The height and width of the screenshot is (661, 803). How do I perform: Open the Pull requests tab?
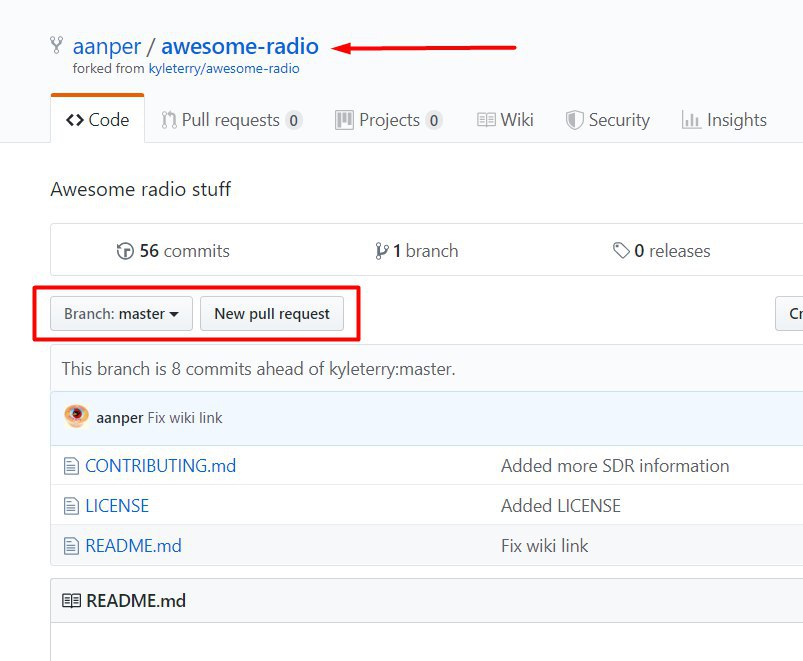click(231, 120)
